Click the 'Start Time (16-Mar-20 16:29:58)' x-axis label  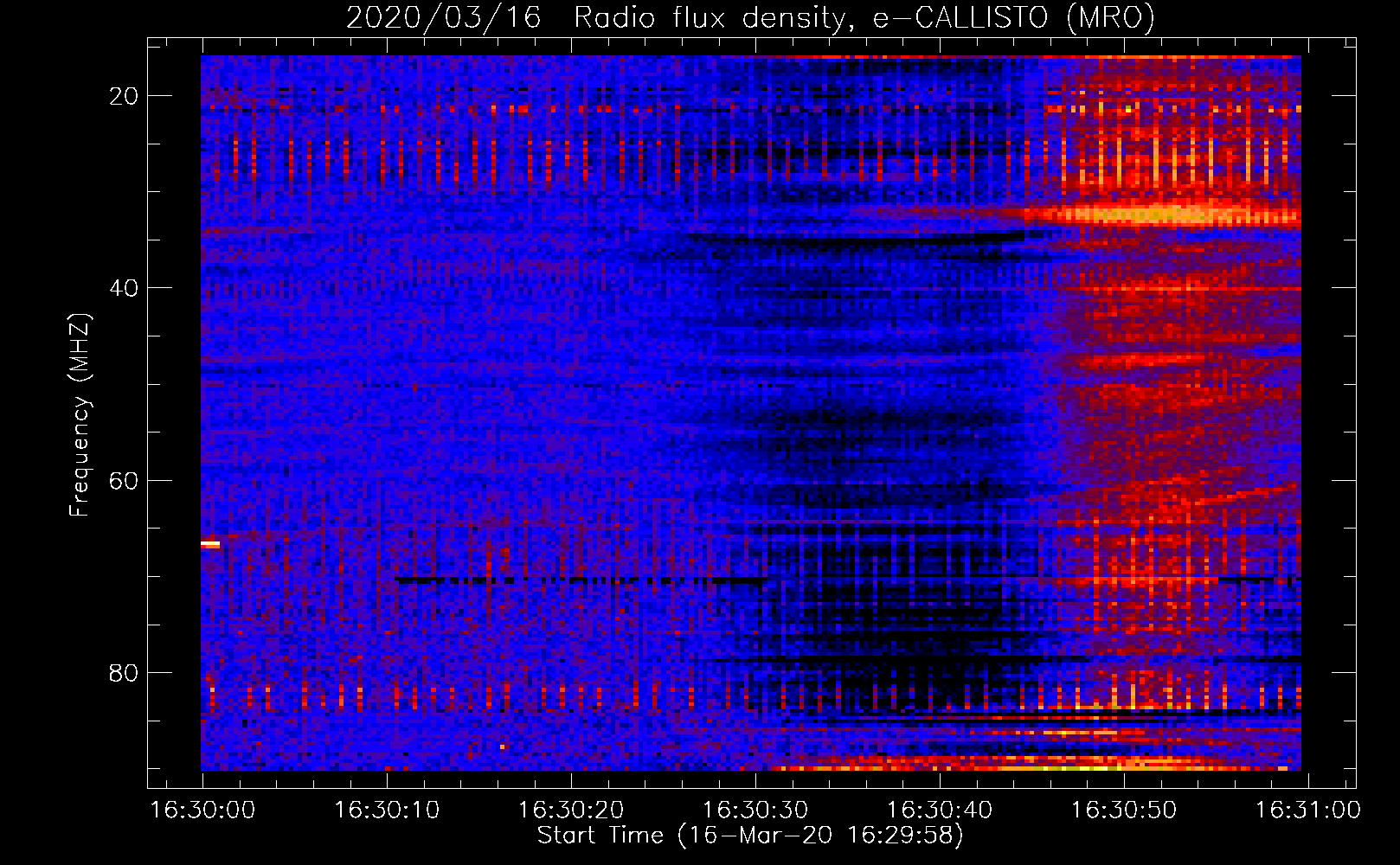pos(750,836)
